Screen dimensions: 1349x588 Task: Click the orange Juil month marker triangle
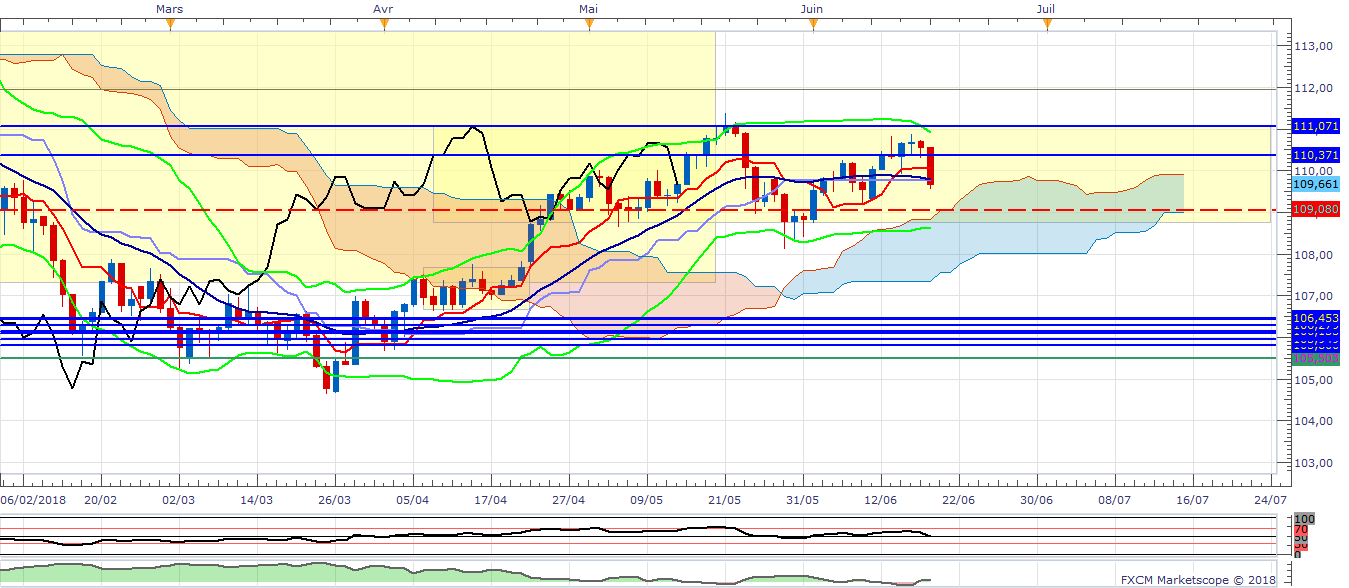tap(1047, 25)
